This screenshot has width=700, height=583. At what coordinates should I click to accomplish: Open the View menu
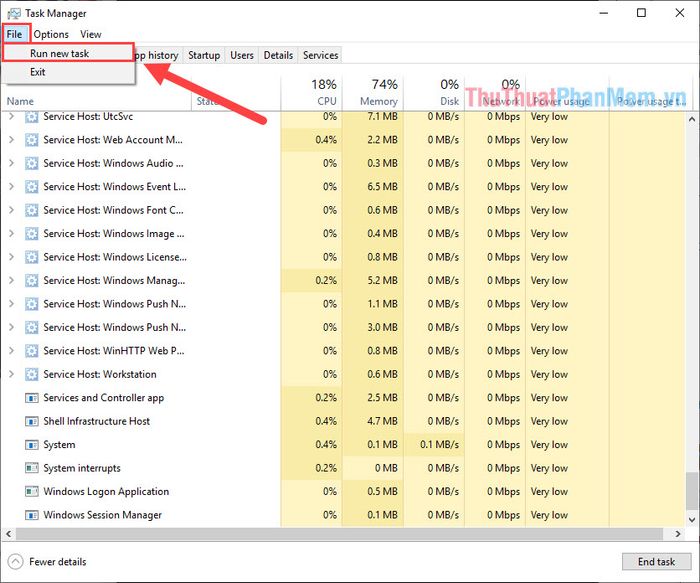[91, 34]
